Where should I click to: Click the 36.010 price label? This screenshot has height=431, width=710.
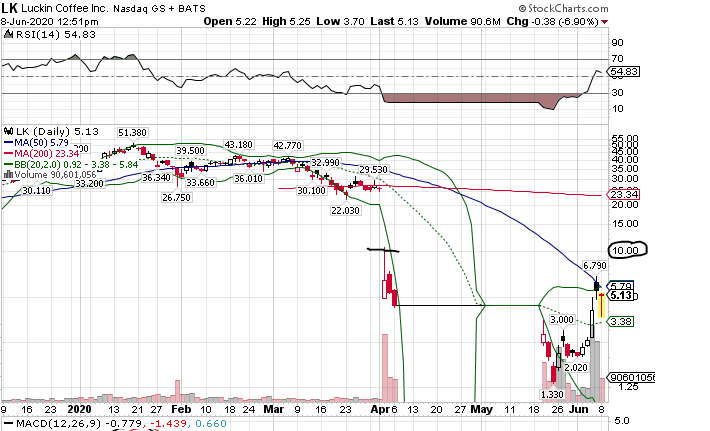tap(248, 178)
